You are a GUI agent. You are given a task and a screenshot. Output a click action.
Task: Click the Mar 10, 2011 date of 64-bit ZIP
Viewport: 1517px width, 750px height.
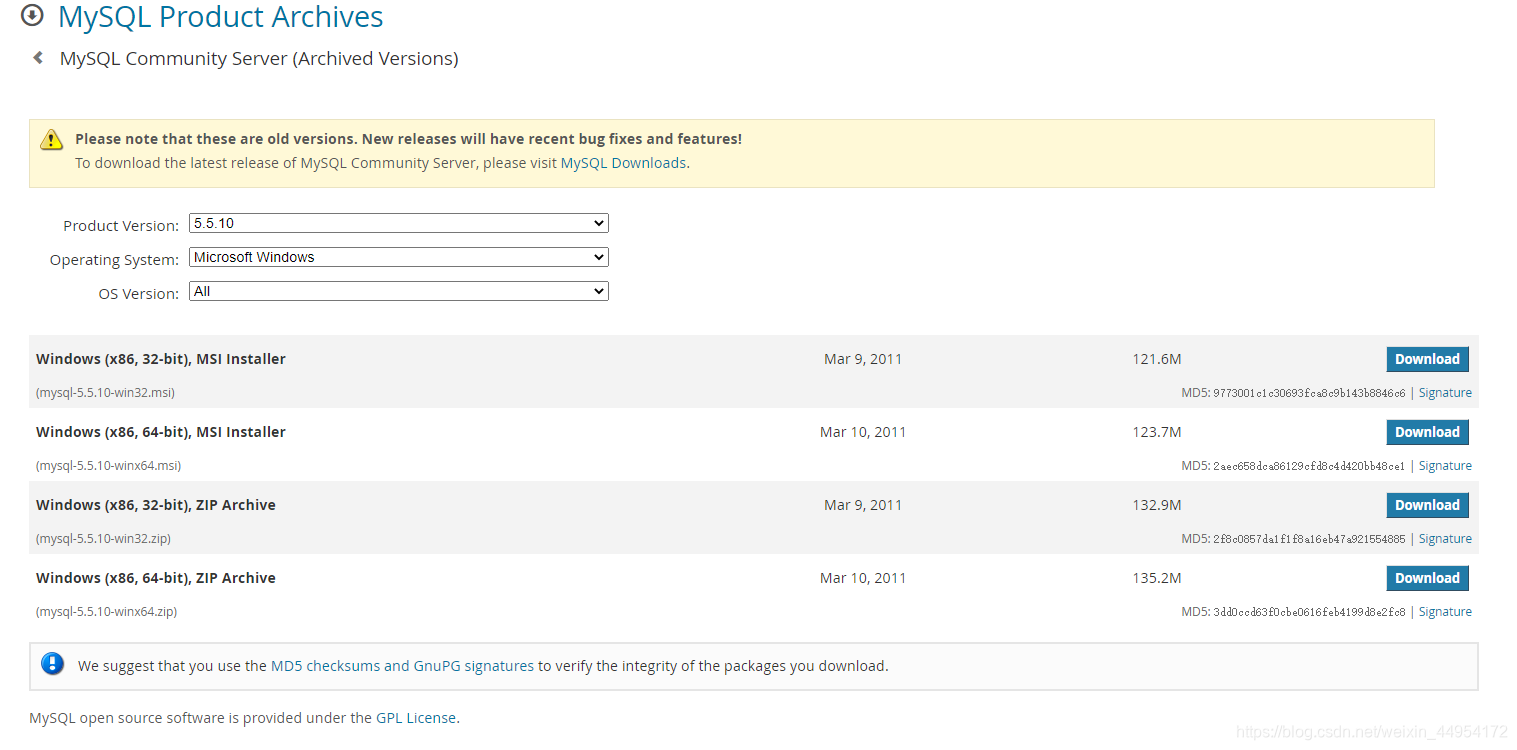point(863,578)
